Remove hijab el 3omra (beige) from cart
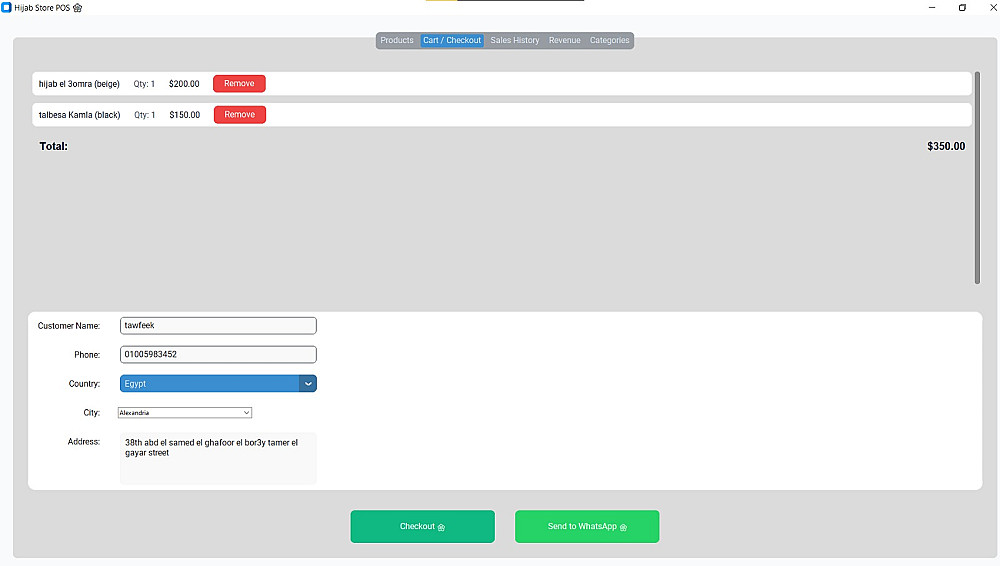Viewport: 1000px width, 566px height. (239, 84)
